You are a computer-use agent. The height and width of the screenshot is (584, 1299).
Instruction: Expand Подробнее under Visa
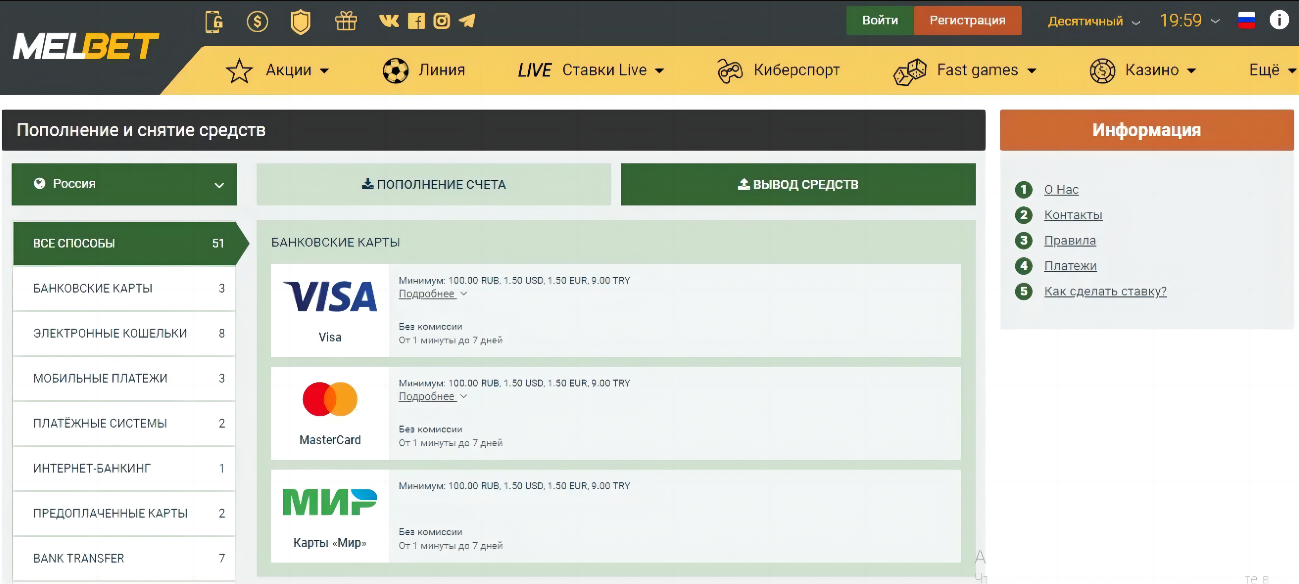[432, 294]
